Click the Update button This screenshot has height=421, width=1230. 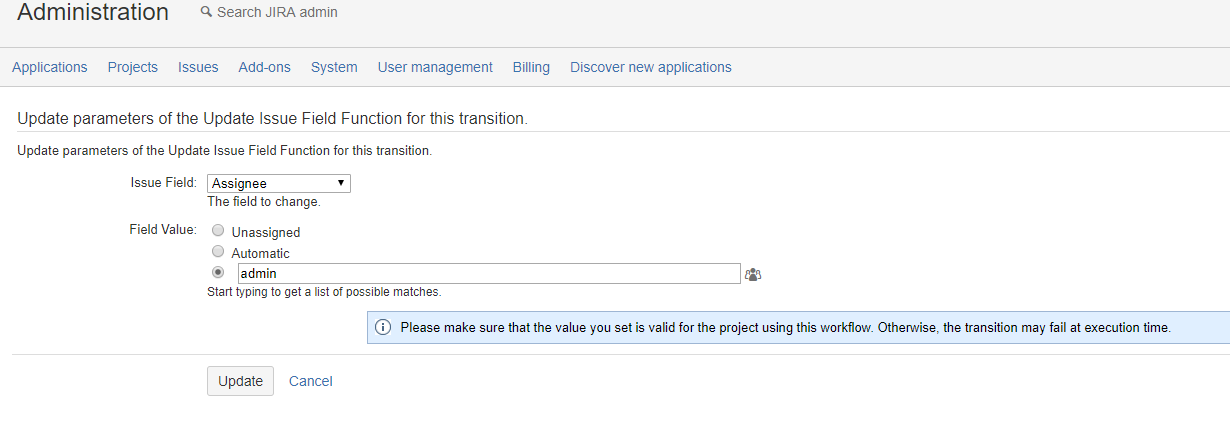point(240,381)
